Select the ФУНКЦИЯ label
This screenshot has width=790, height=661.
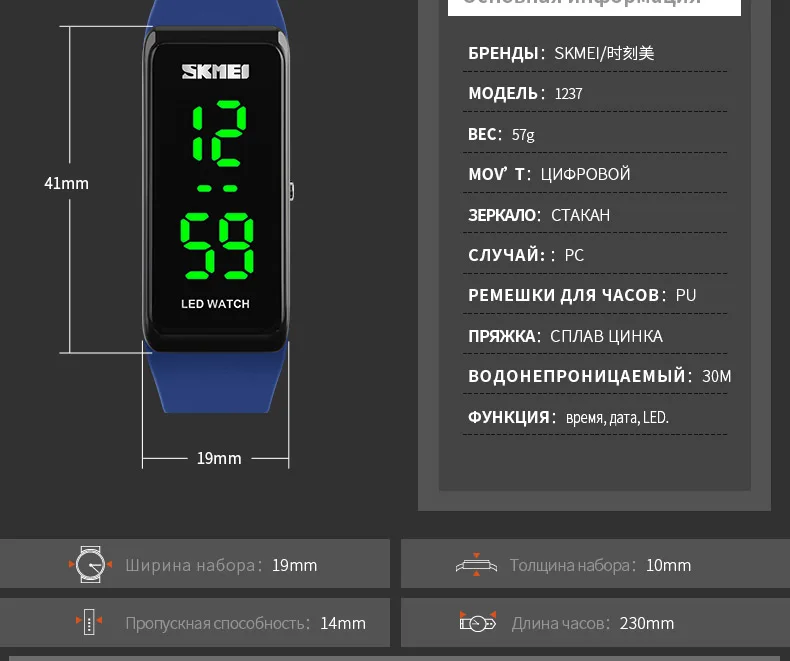[509, 417]
